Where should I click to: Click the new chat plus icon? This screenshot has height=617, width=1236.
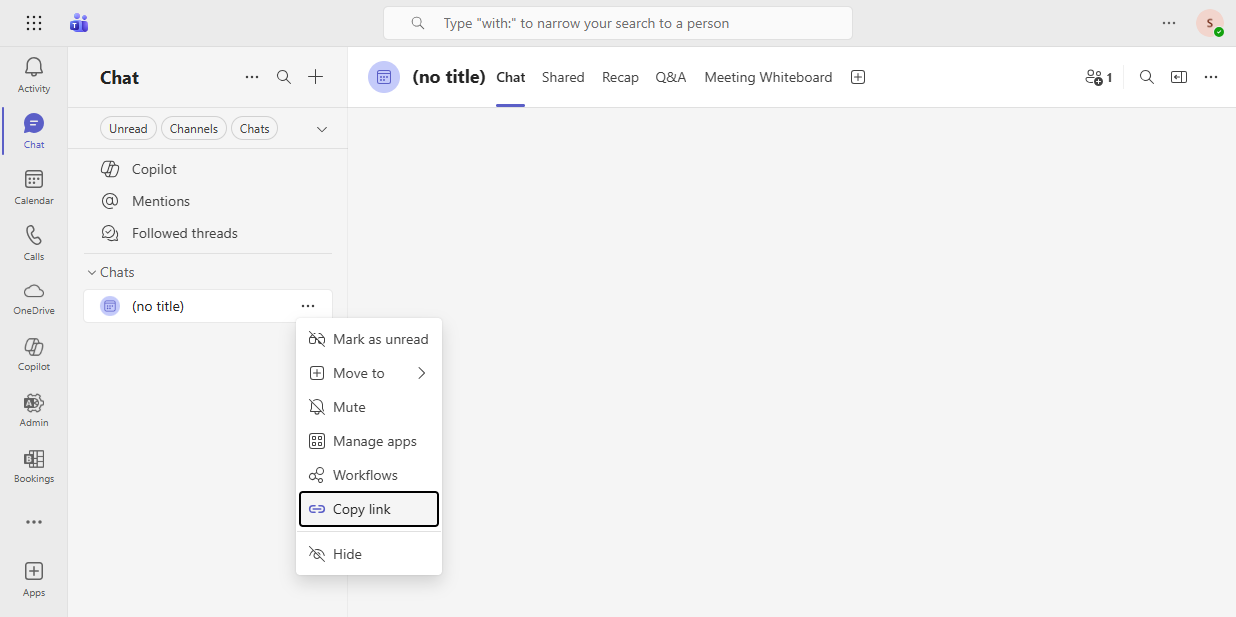(x=315, y=77)
